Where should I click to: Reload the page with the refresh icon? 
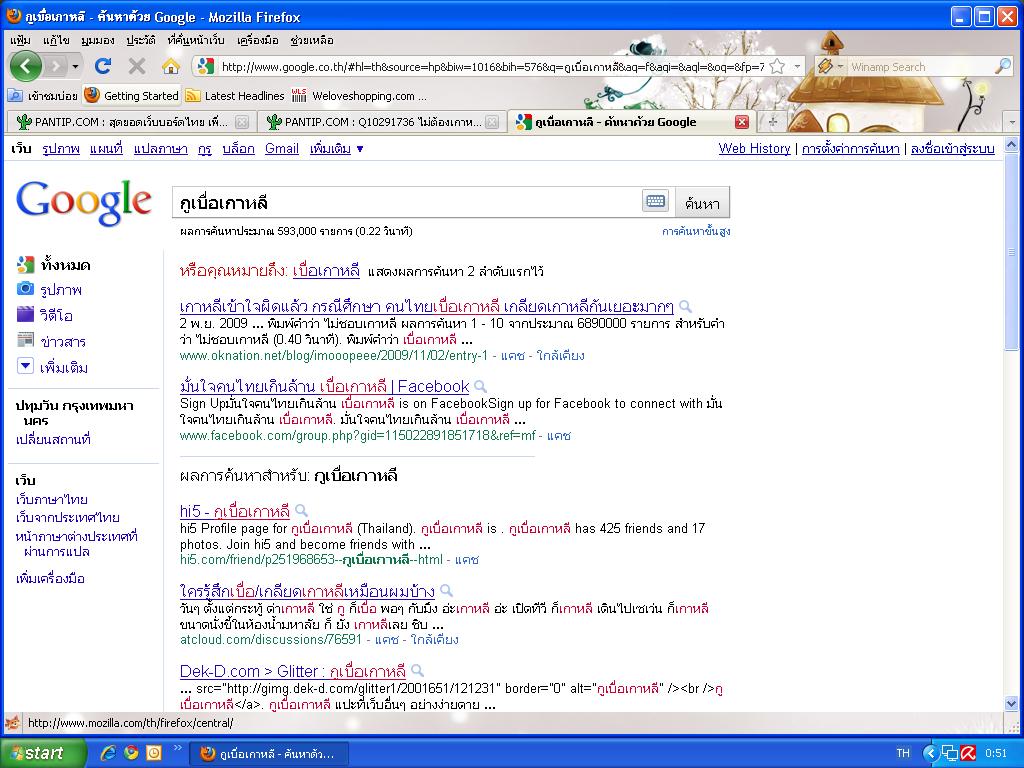click(x=103, y=66)
